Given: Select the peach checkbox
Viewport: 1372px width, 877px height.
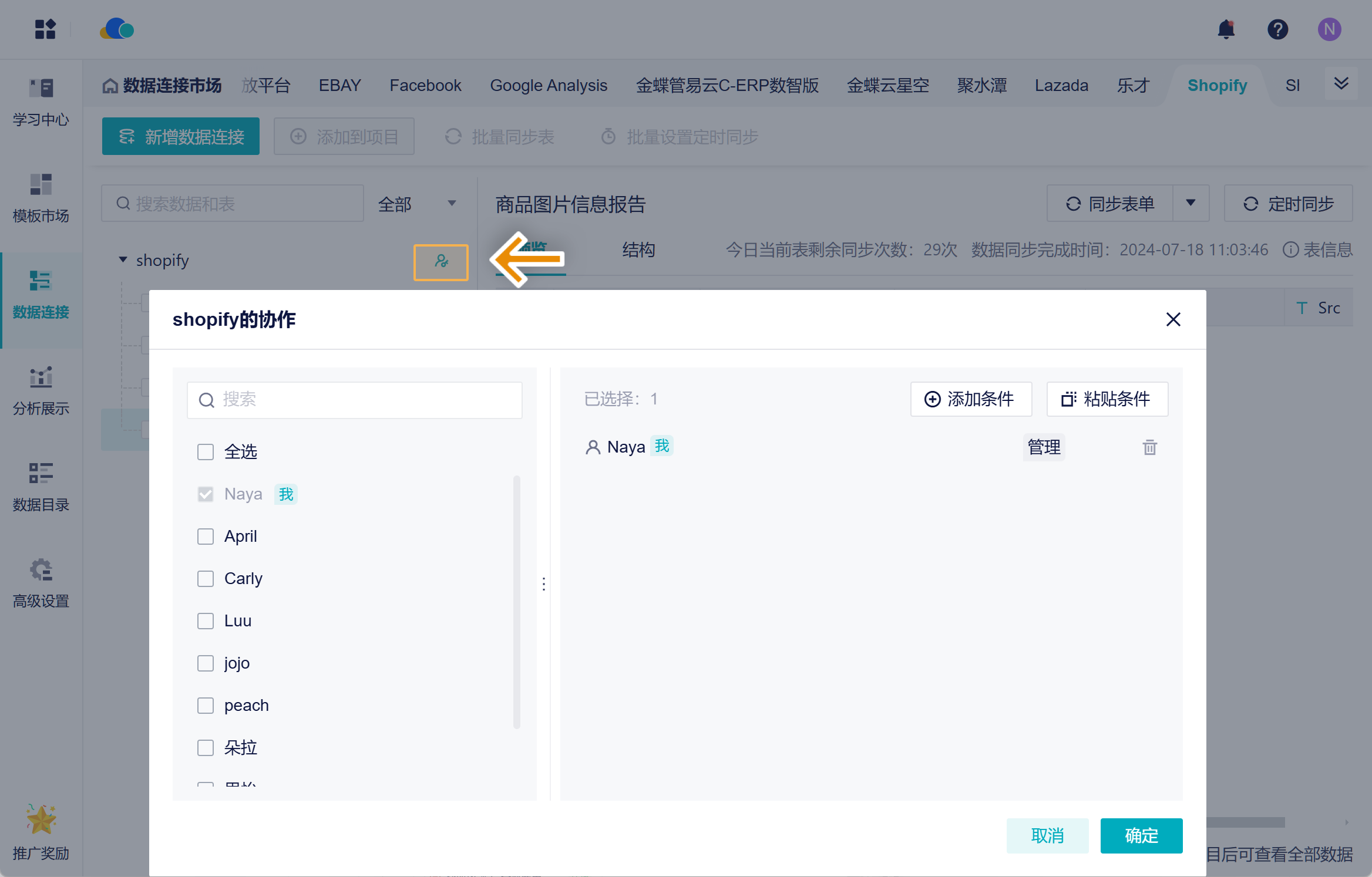Looking at the screenshot, I should tap(206, 705).
